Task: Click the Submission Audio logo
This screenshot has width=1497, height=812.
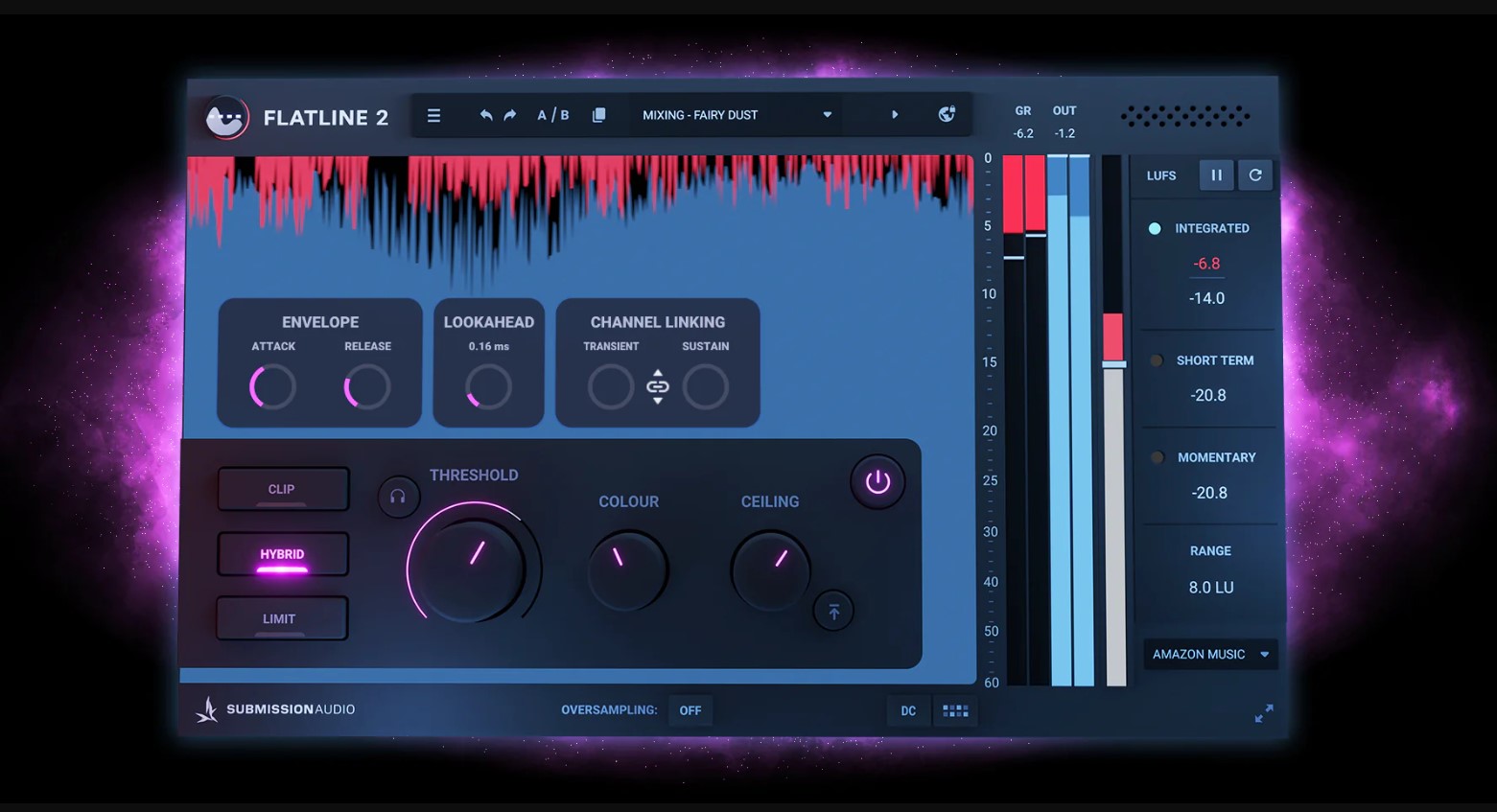Action: point(275,709)
